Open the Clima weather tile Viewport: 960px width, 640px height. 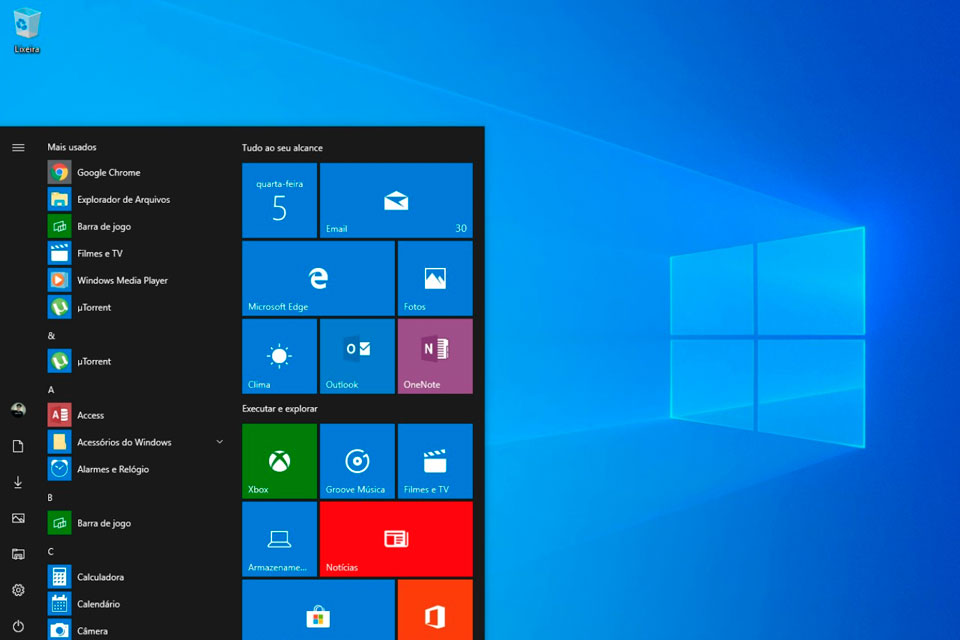280,356
